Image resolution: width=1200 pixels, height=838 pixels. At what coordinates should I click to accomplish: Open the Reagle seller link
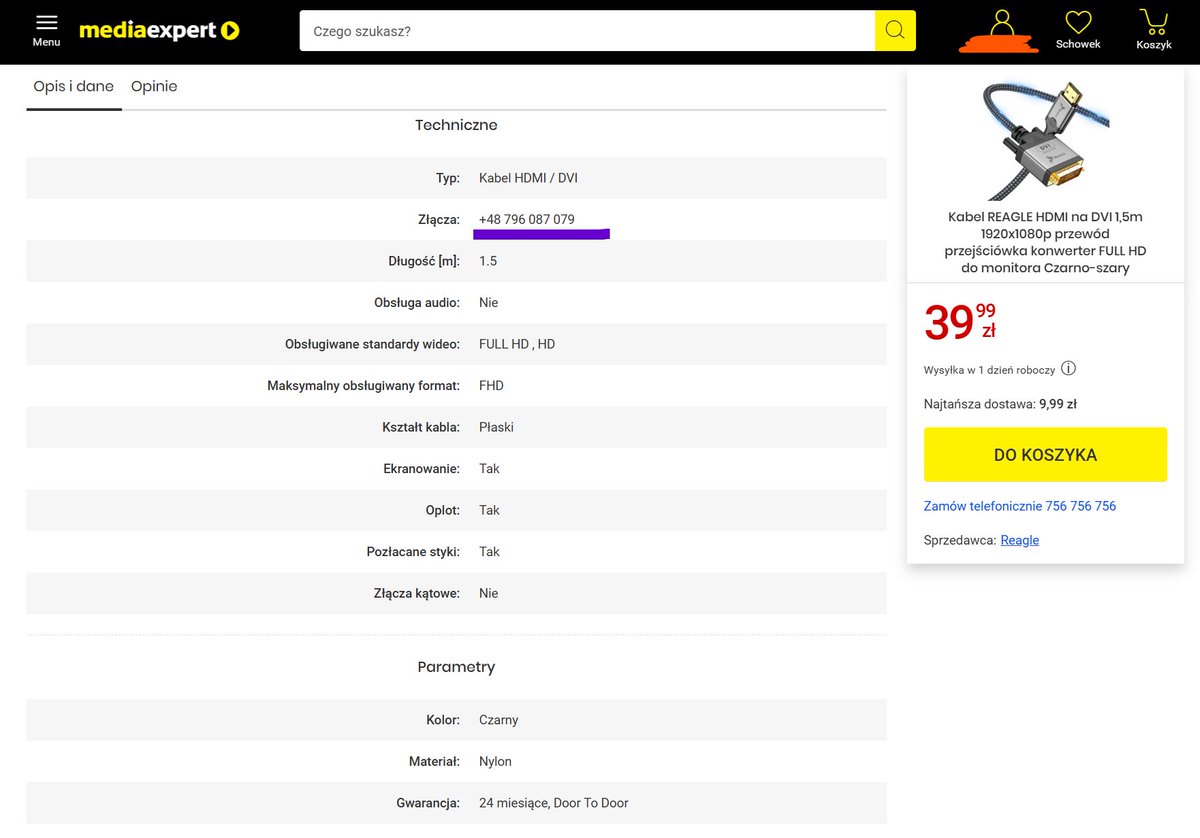[1020, 540]
